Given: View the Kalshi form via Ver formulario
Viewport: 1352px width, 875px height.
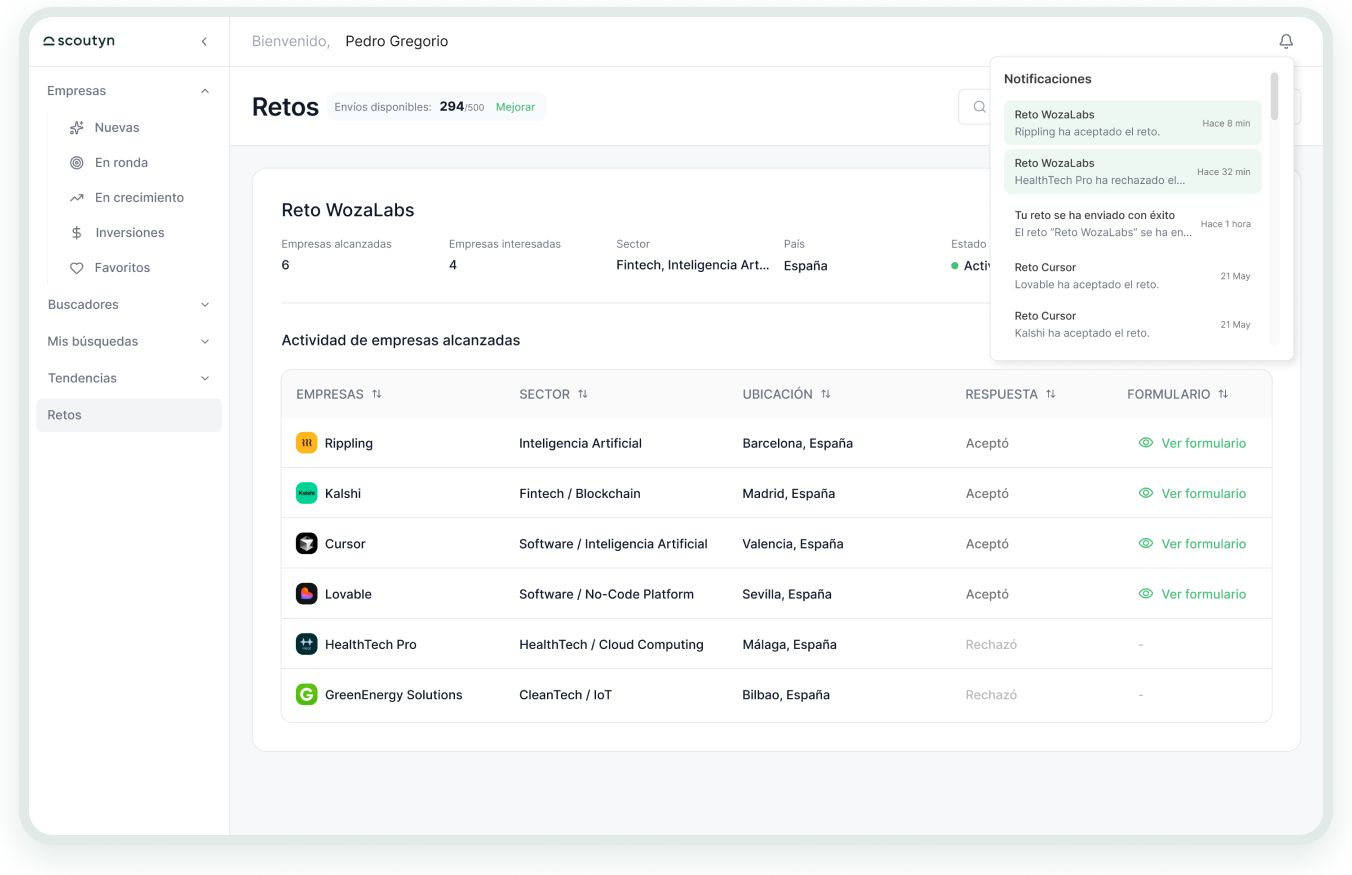Looking at the screenshot, I should click(x=1193, y=493).
